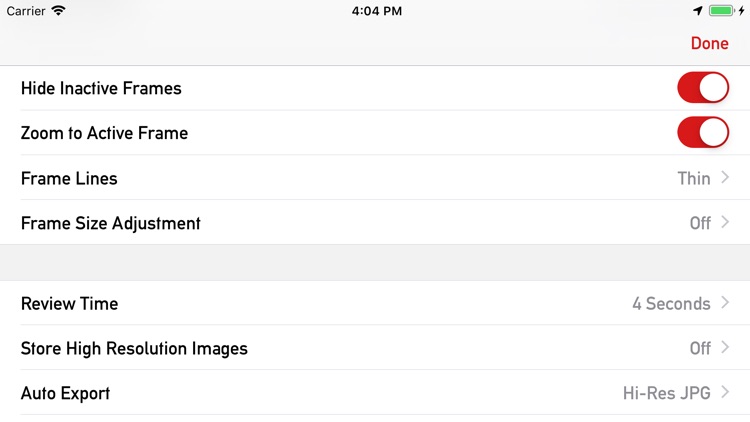750x422 pixels.
Task: Tap the Wi-Fi icon in status bar
Action: (x=58, y=11)
